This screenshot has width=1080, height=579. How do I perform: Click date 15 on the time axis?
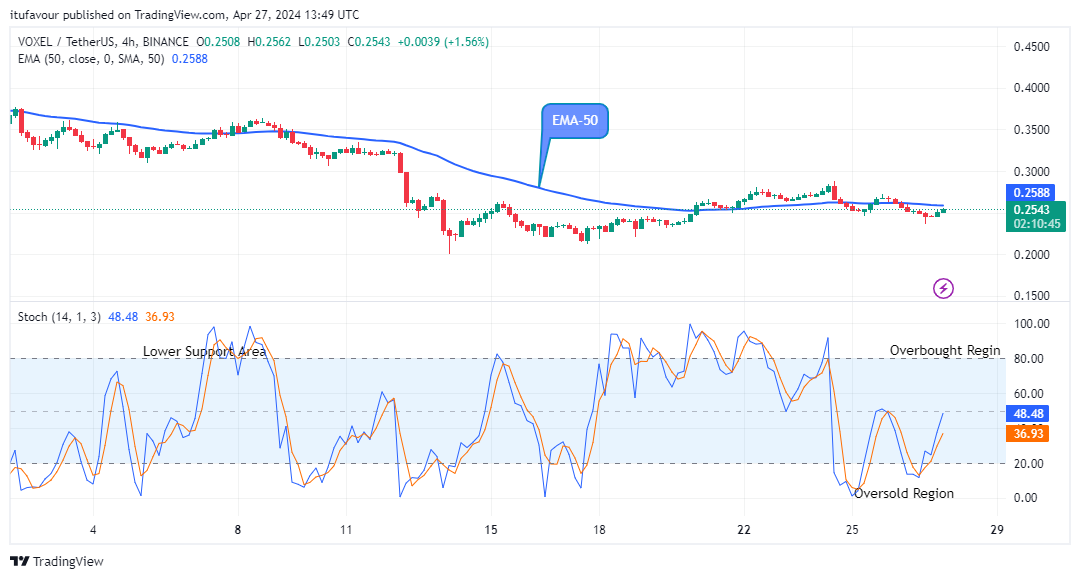(x=490, y=529)
